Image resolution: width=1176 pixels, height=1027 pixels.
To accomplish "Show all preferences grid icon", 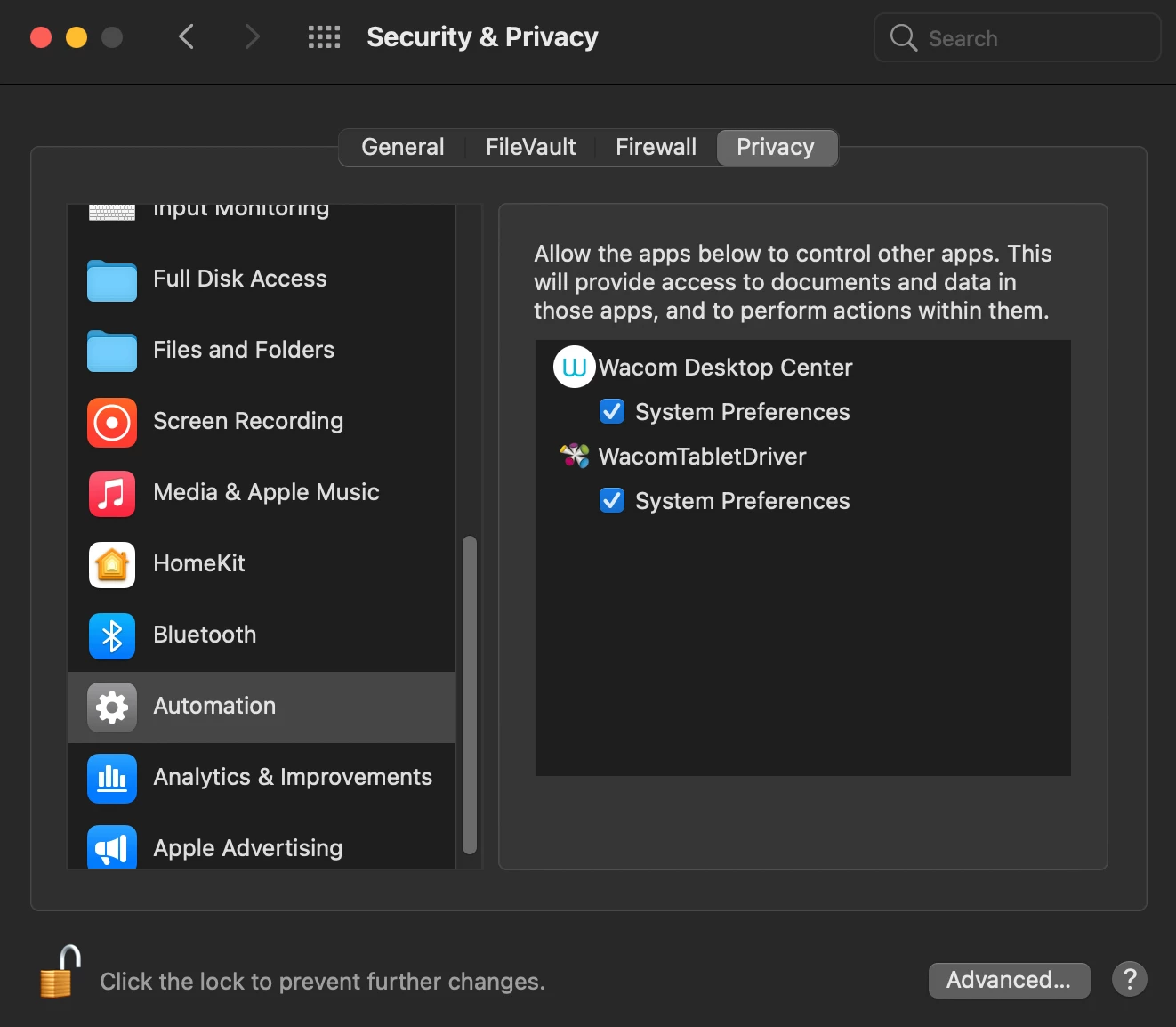I will [x=324, y=36].
